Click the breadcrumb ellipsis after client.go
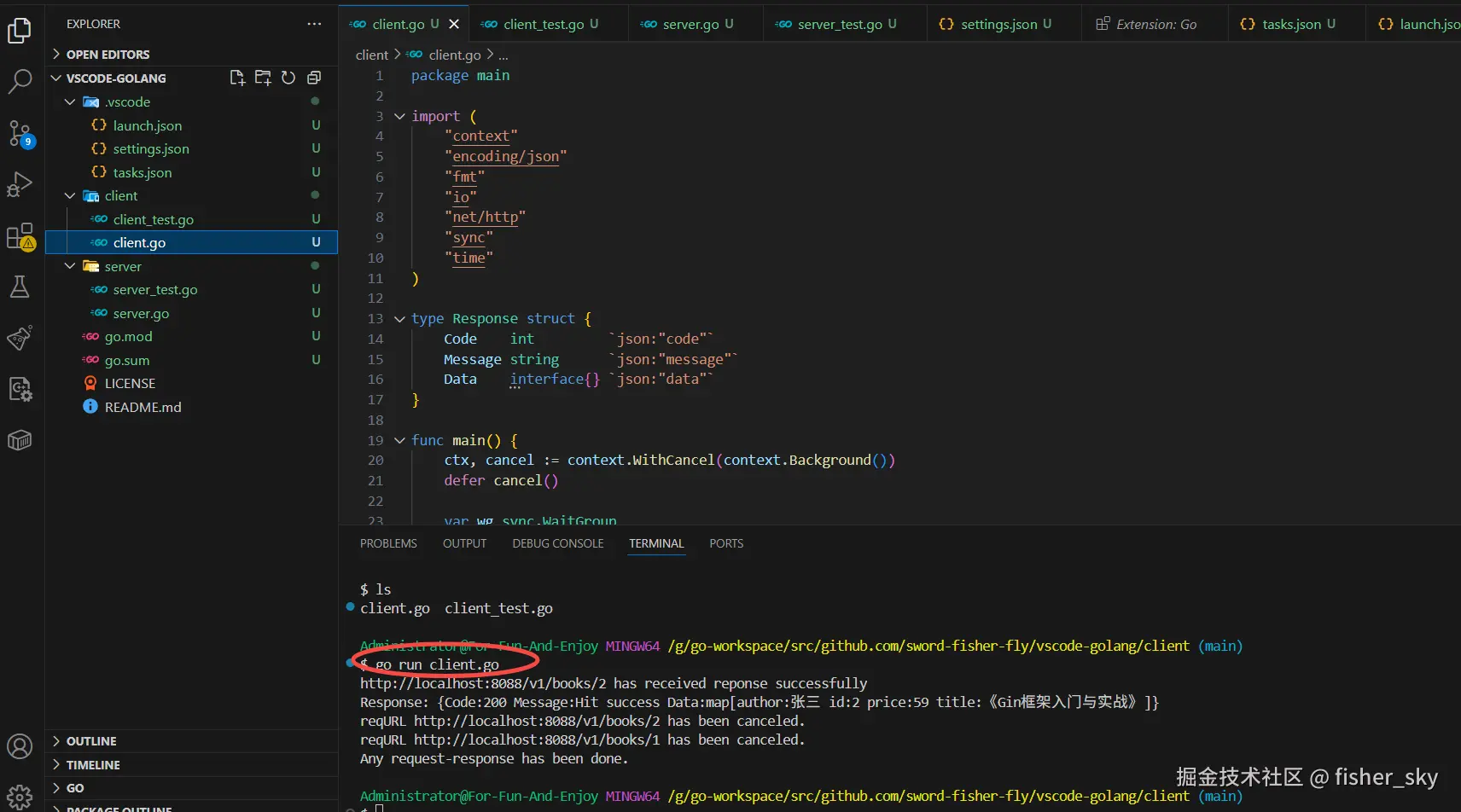 (503, 55)
